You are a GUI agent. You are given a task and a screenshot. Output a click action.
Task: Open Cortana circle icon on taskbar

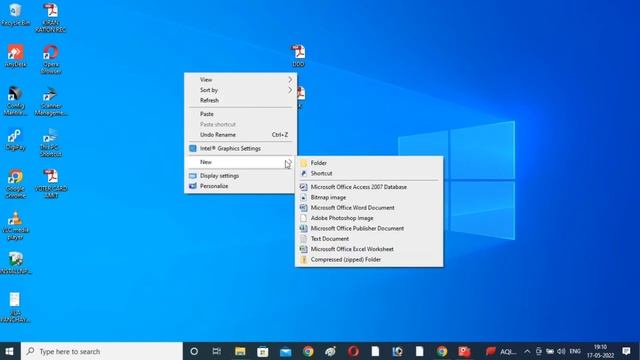[x=194, y=351]
